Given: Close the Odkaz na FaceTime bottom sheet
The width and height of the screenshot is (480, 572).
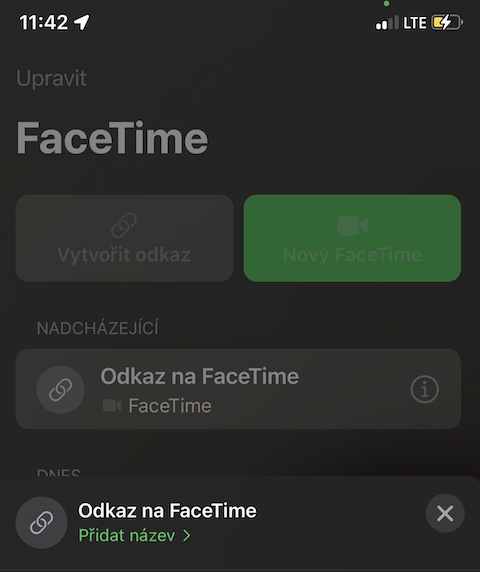Looking at the screenshot, I should pyautogui.click(x=445, y=514).
